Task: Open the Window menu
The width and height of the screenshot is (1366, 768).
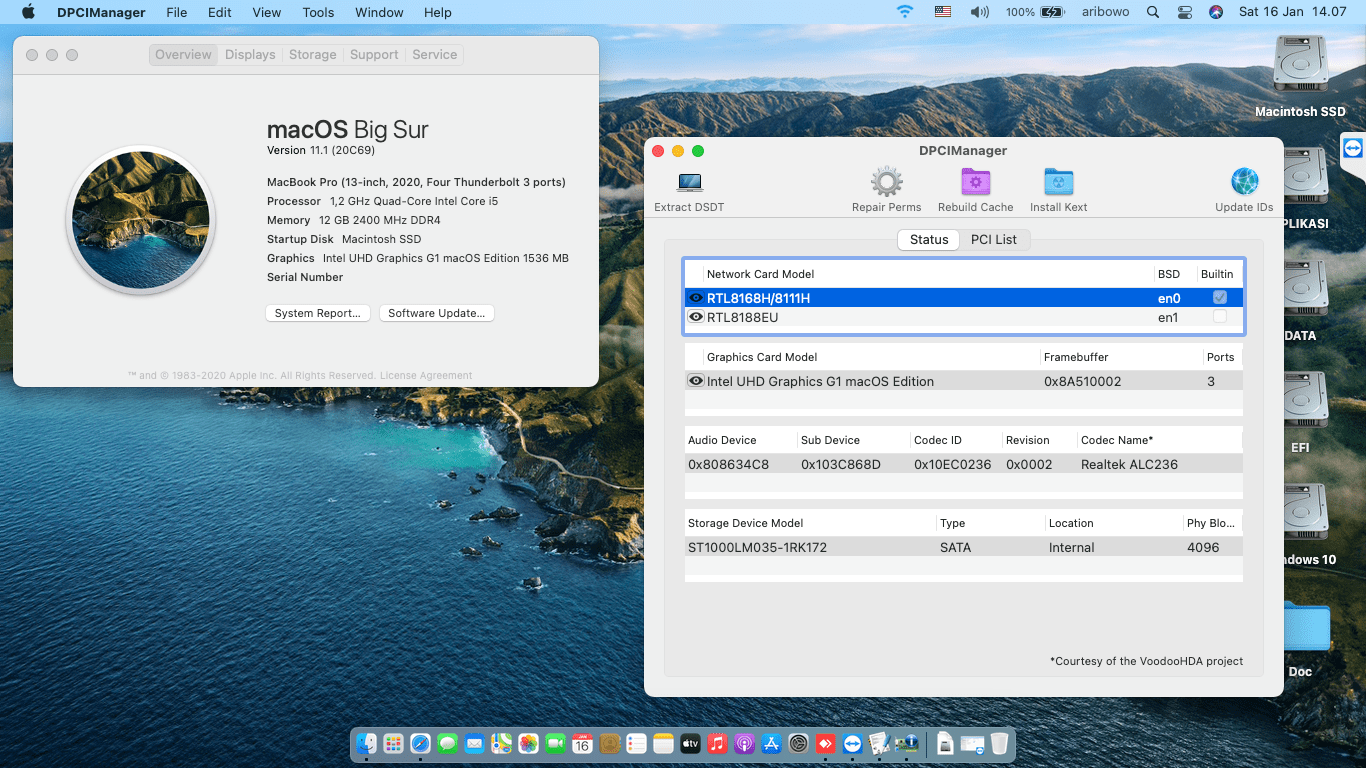Action: pos(379,12)
